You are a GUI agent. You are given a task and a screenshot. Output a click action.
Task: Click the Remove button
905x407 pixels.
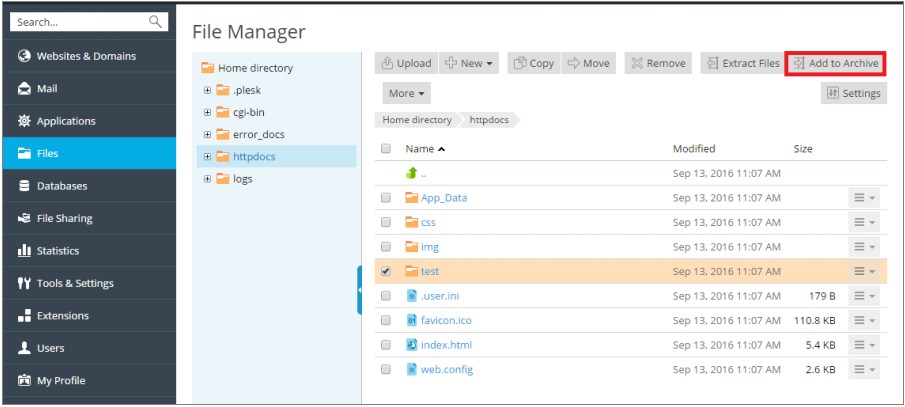(x=658, y=63)
